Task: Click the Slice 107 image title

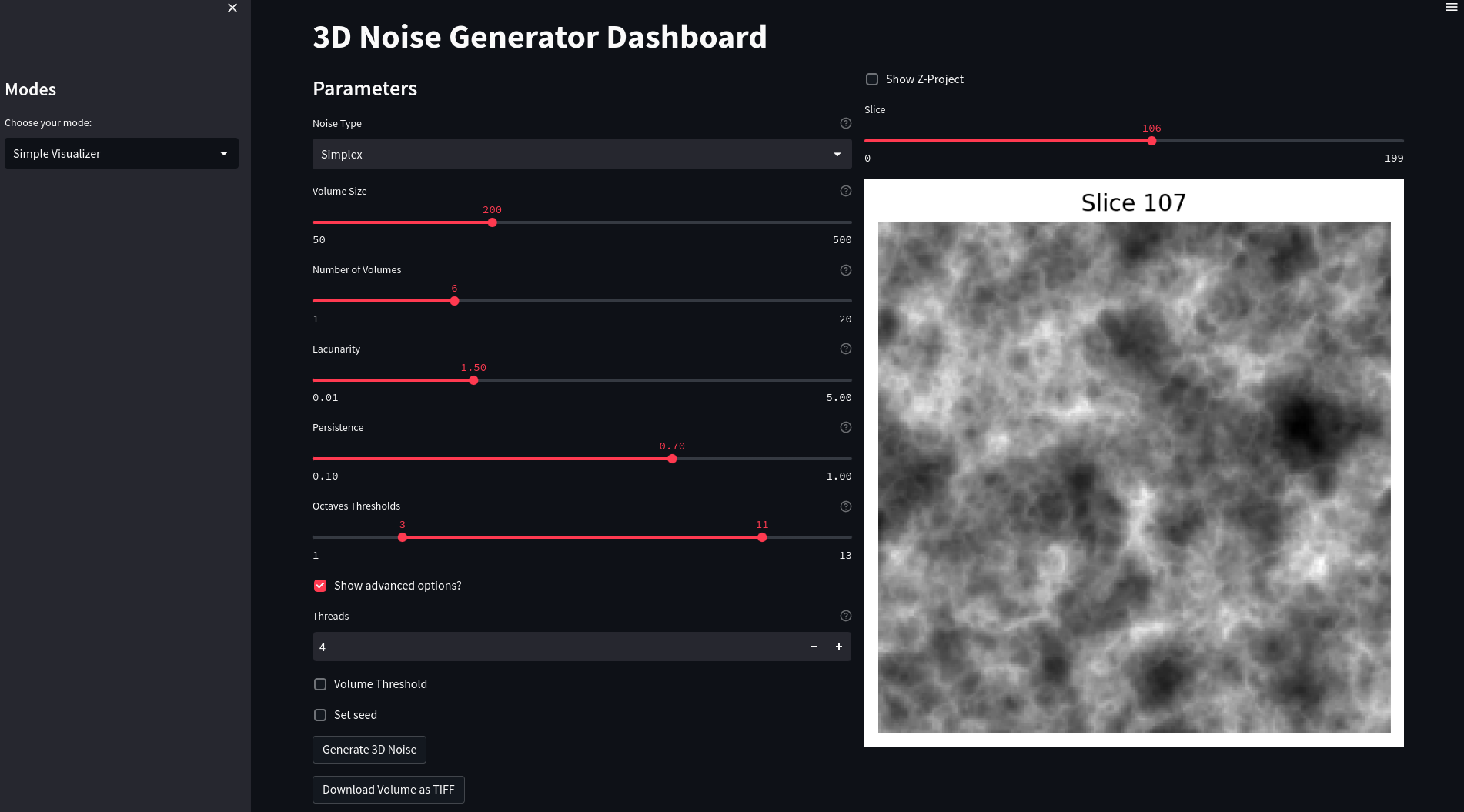Action: 1134,202
